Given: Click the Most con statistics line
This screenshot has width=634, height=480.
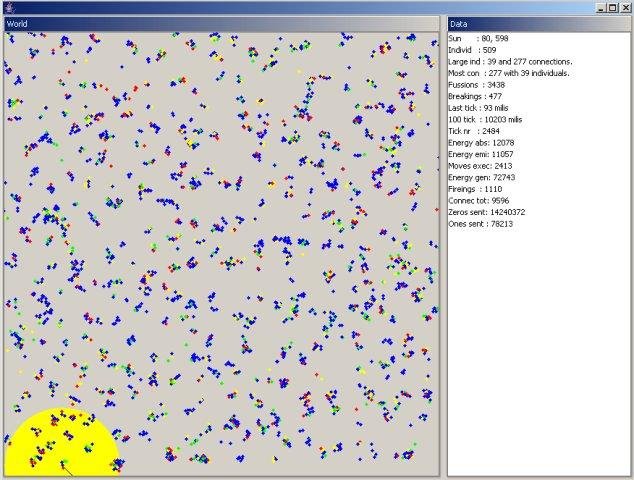Looking at the screenshot, I should 509,73.
